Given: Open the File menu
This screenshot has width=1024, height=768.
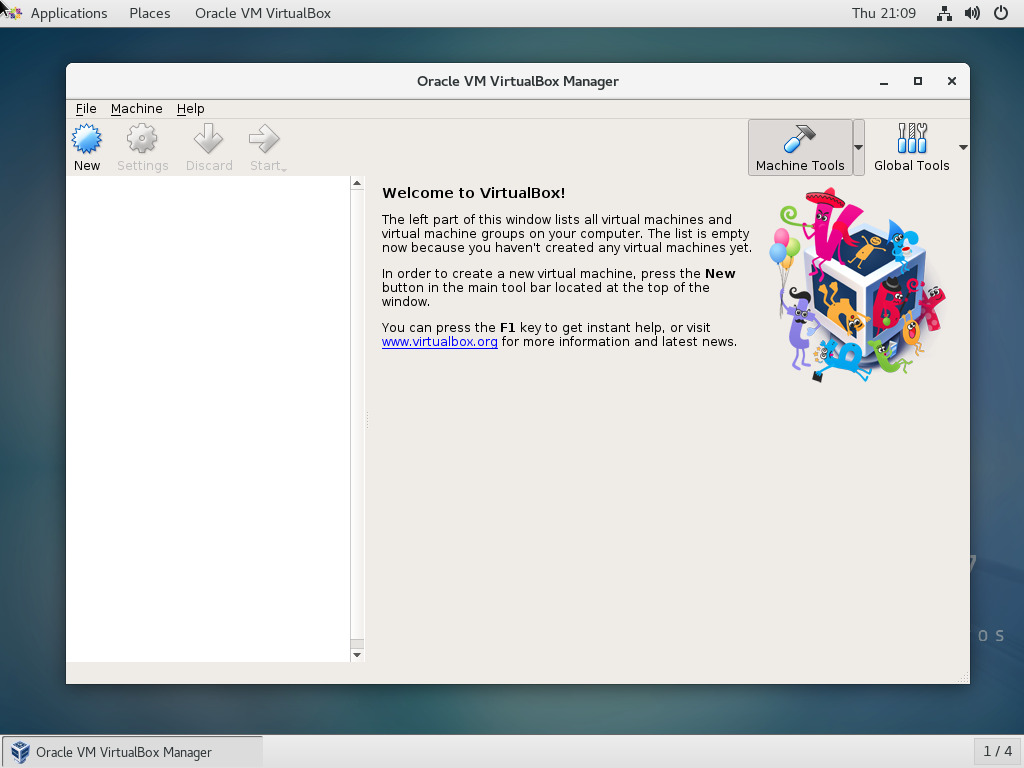Looking at the screenshot, I should coord(86,108).
